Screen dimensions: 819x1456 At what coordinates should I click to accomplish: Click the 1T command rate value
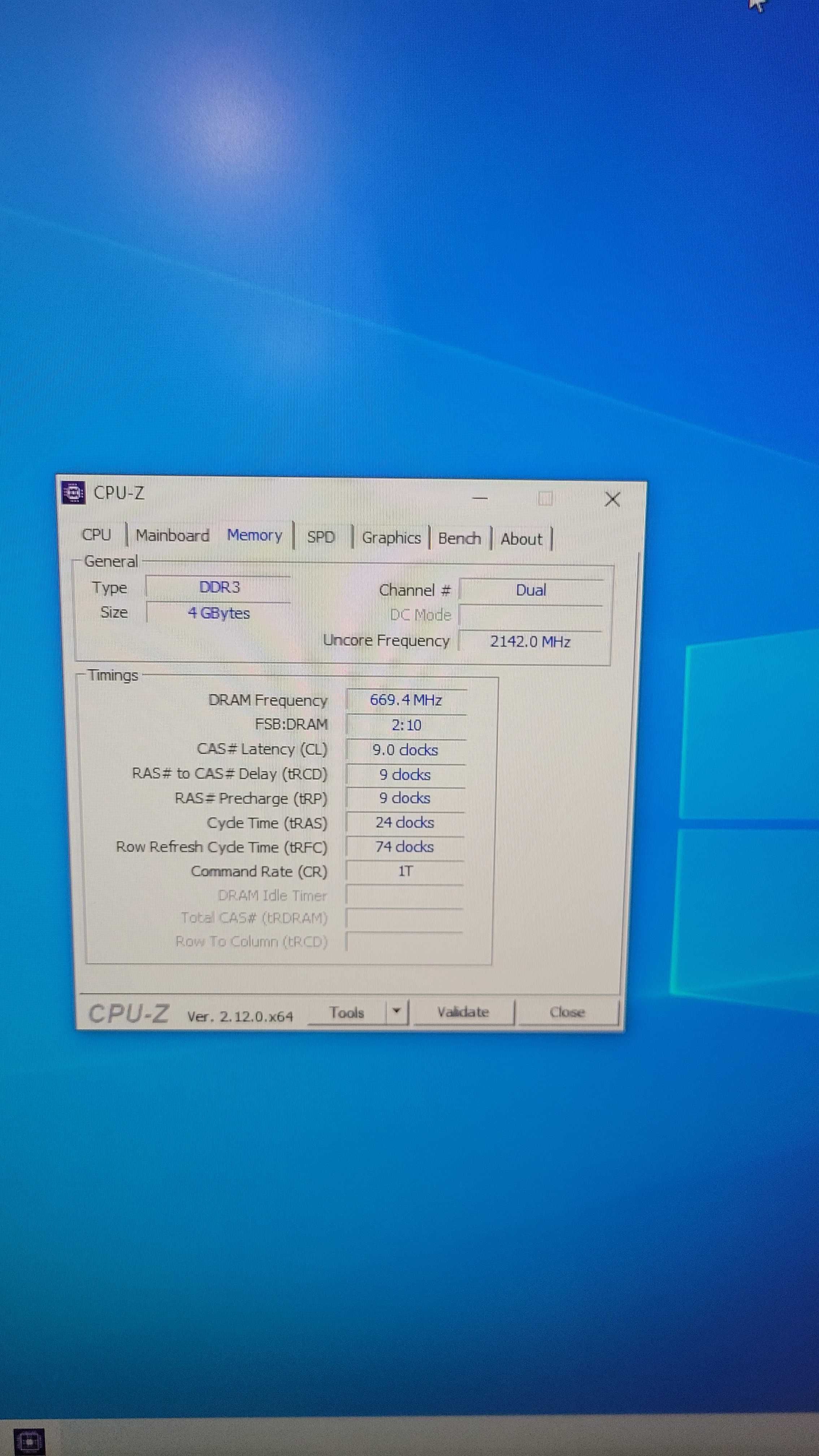click(405, 871)
